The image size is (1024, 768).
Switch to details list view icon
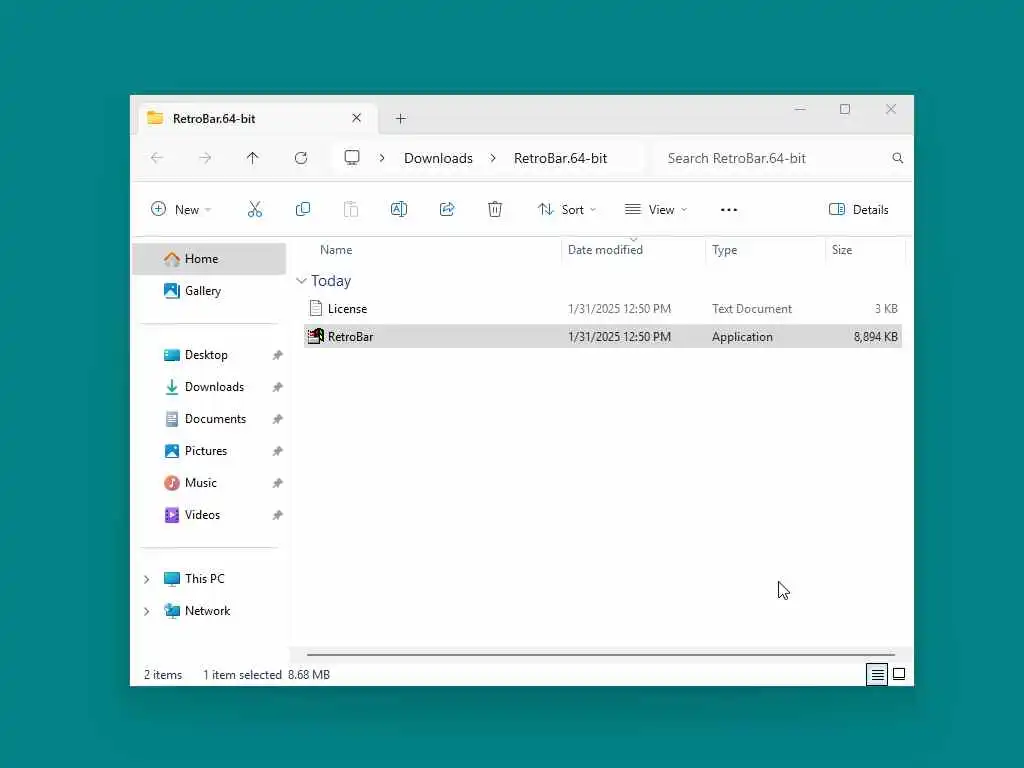point(877,675)
